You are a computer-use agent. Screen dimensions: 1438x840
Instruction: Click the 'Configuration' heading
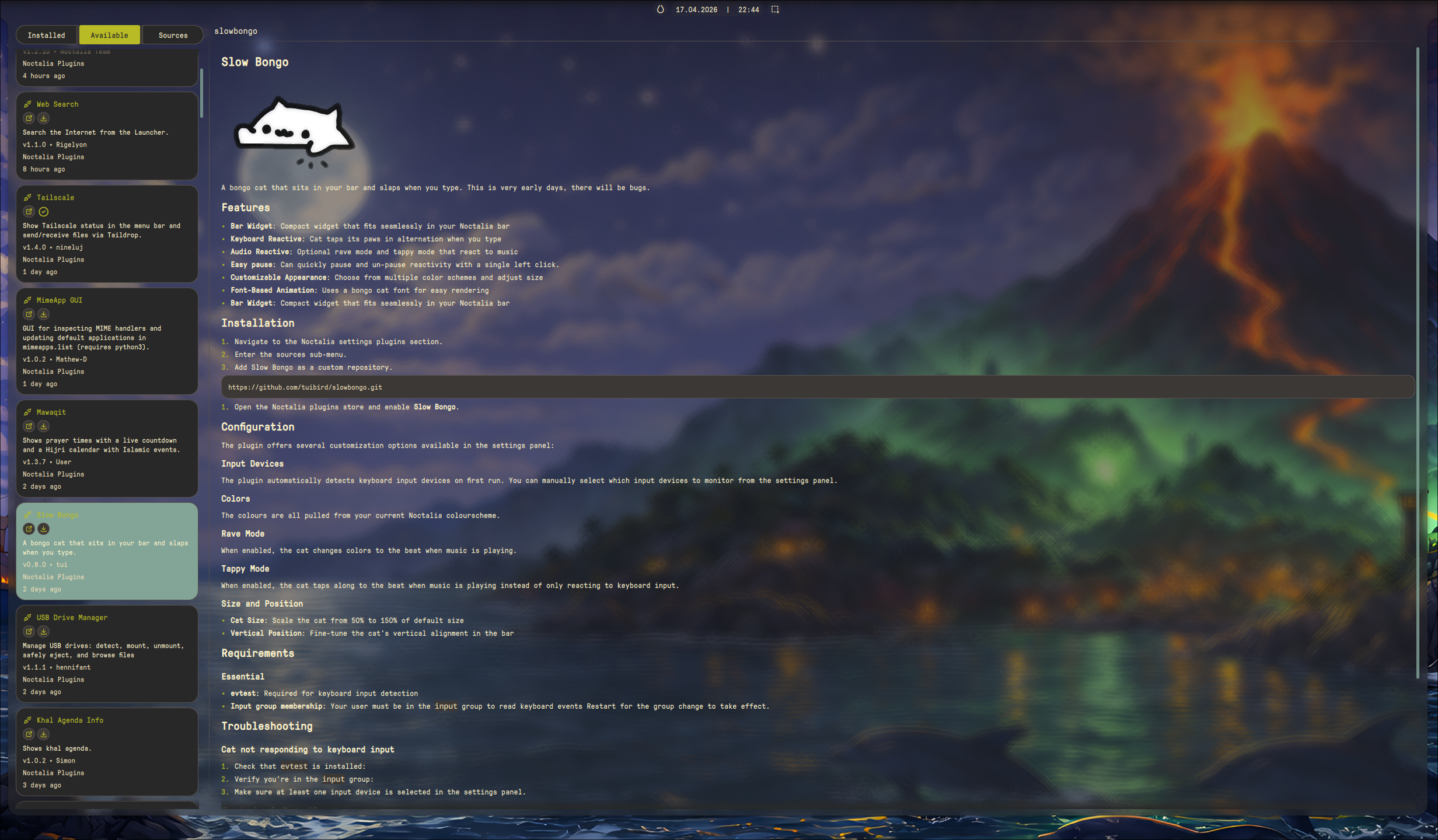click(x=258, y=427)
